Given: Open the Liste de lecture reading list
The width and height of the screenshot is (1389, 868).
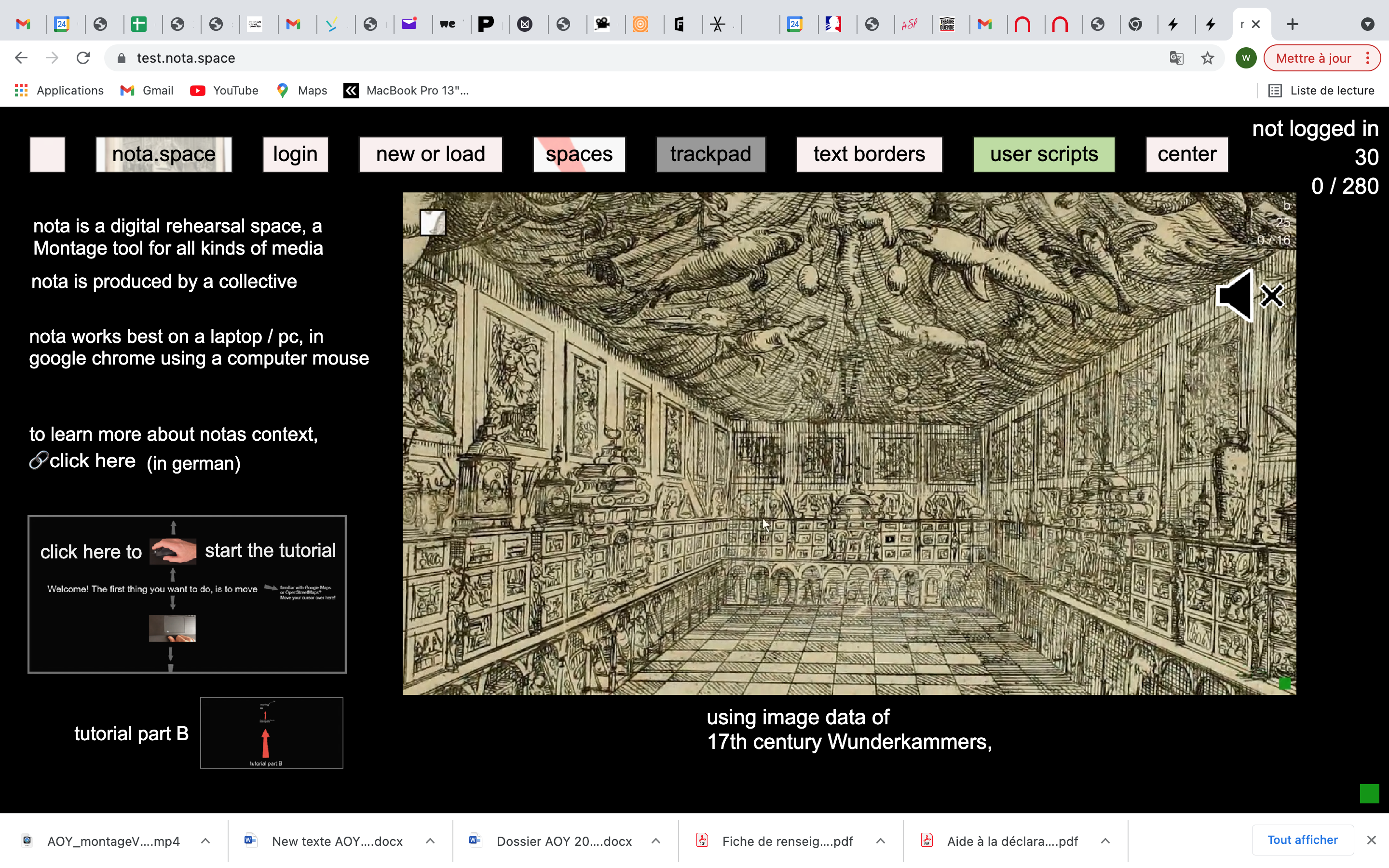Looking at the screenshot, I should (1322, 90).
